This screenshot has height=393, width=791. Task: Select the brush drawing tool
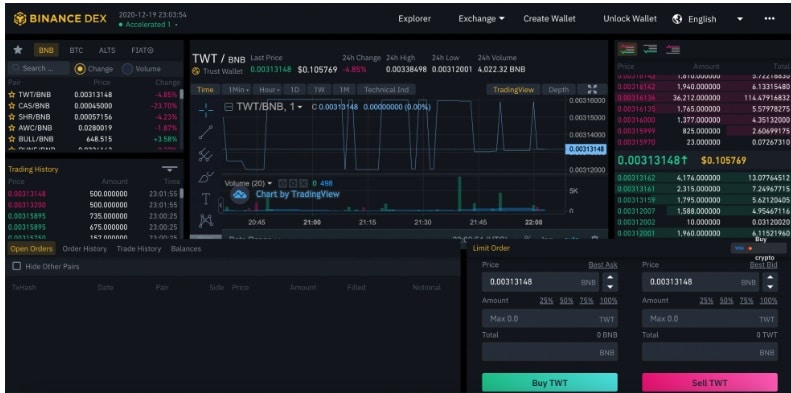(206, 177)
